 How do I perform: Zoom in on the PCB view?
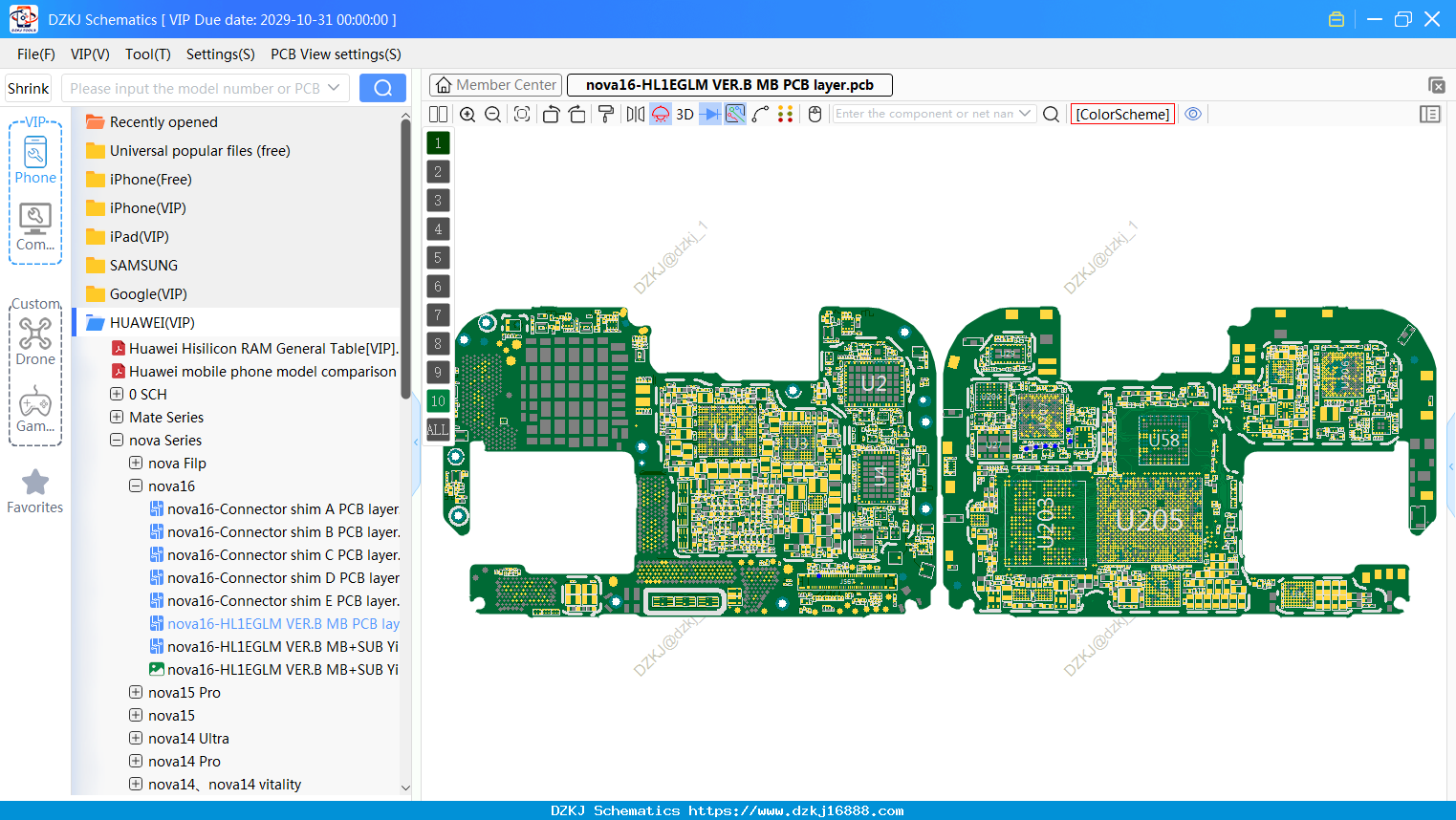click(x=467, y=114)
